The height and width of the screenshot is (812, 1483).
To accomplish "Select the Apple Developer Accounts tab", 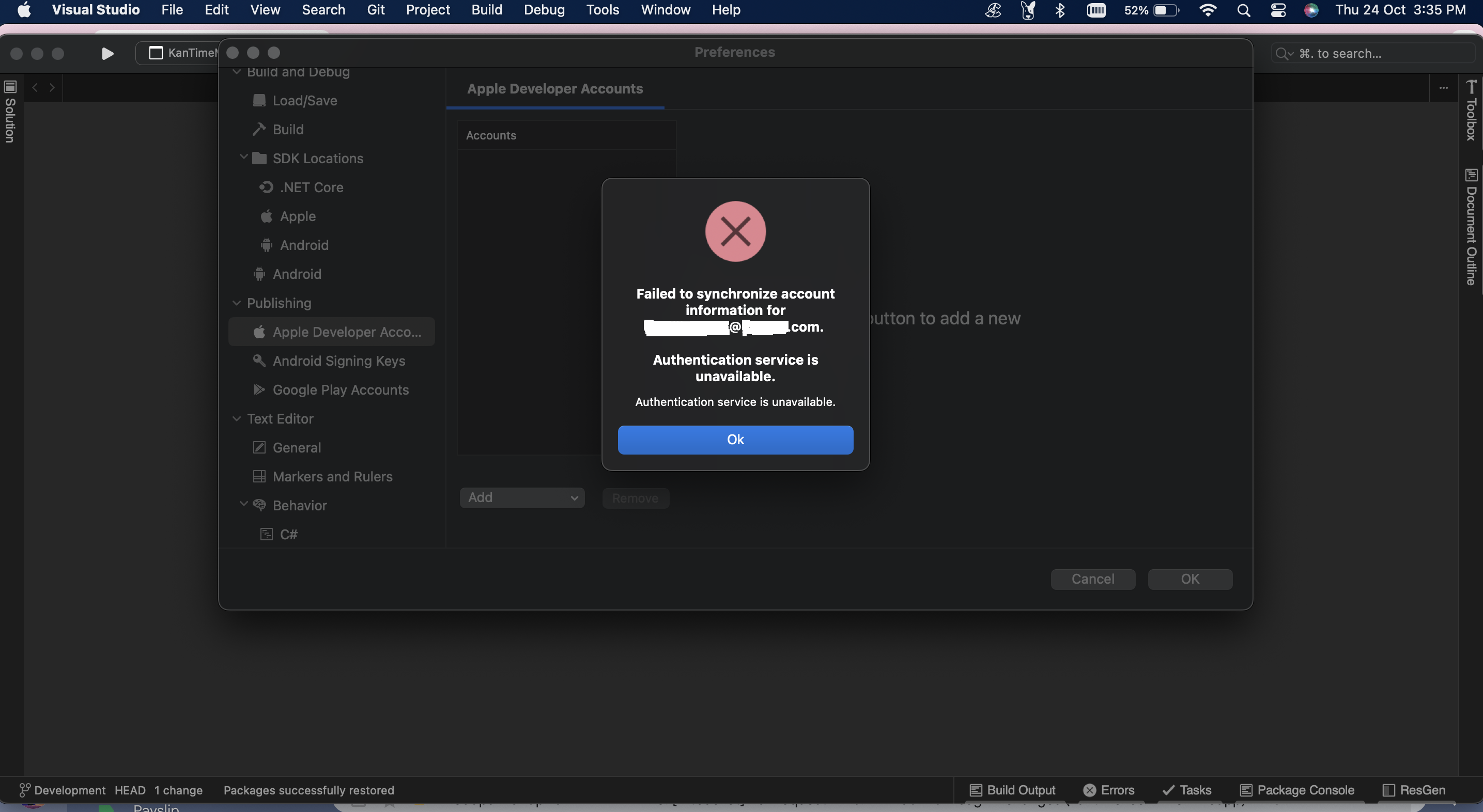I will 555,89.
